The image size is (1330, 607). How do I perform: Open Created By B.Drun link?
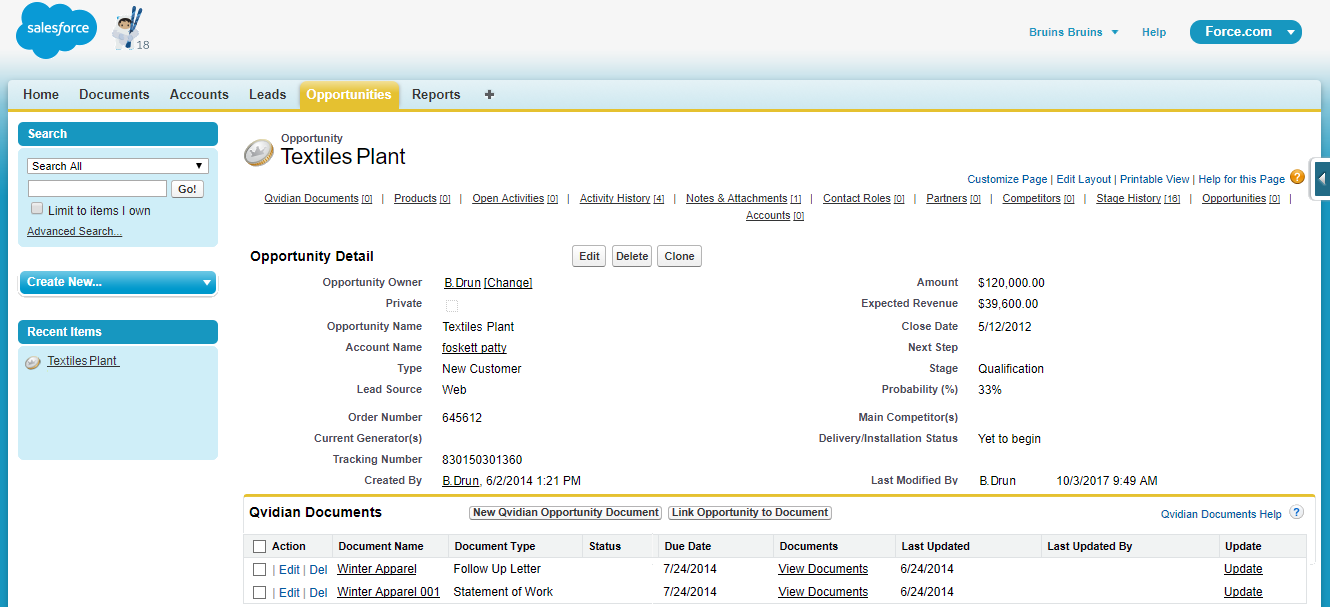click(460, 481)
